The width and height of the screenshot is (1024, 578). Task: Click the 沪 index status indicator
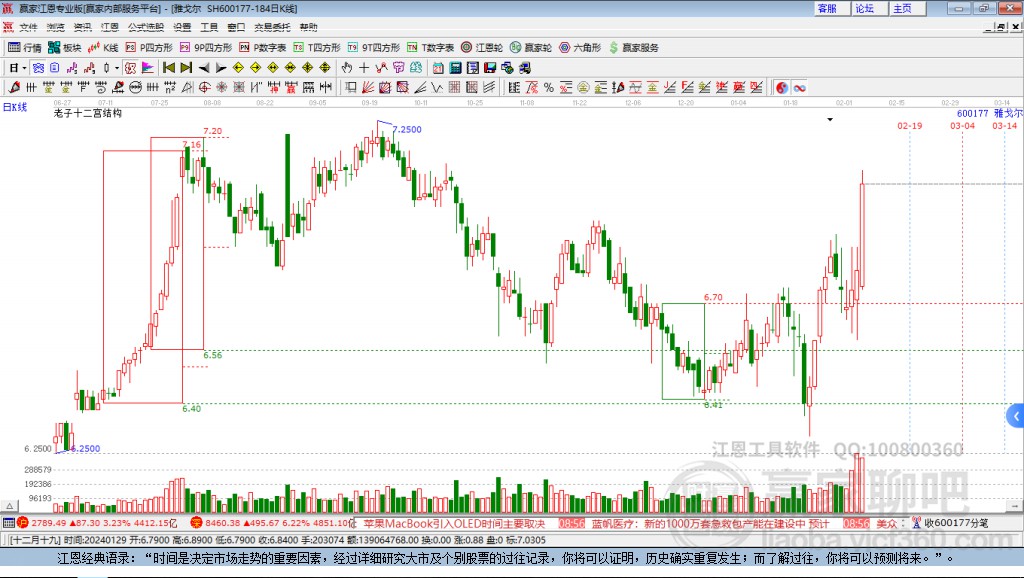coord(23,522)
